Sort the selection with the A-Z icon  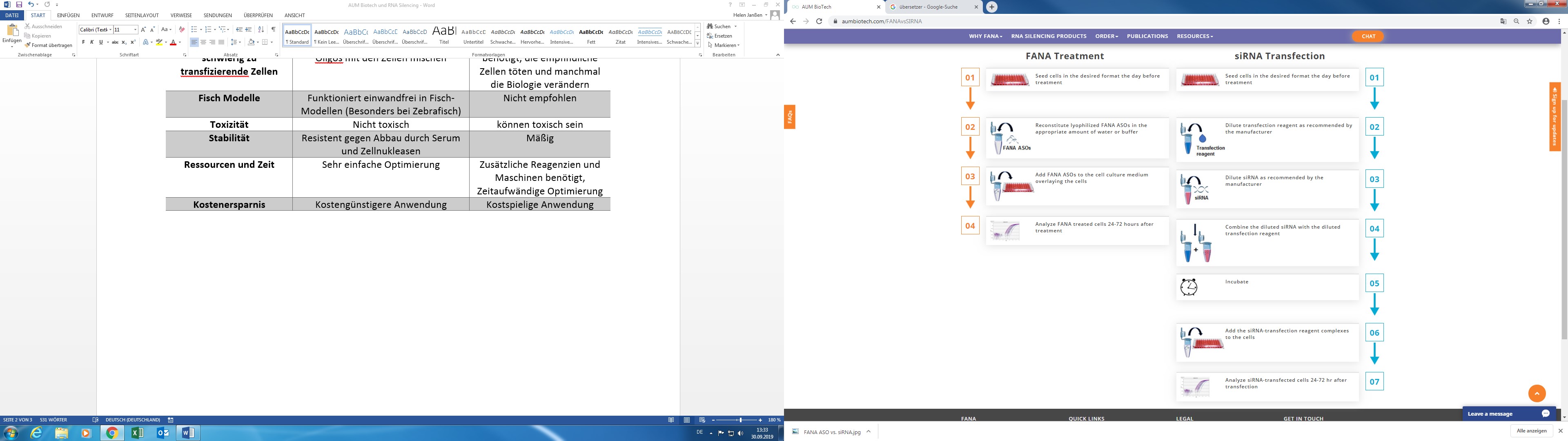point(261,29)
